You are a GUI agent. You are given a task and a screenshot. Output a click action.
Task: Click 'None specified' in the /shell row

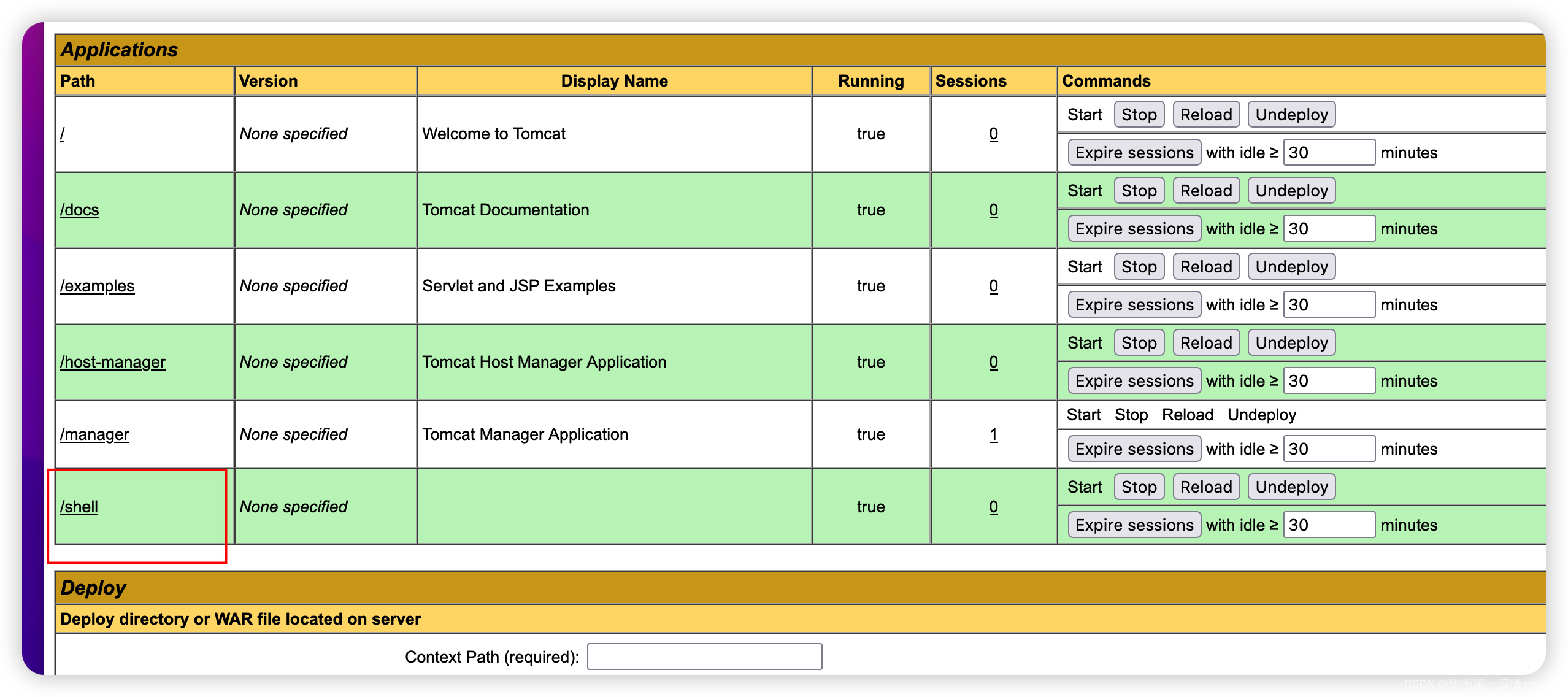(x=293, y=507)
